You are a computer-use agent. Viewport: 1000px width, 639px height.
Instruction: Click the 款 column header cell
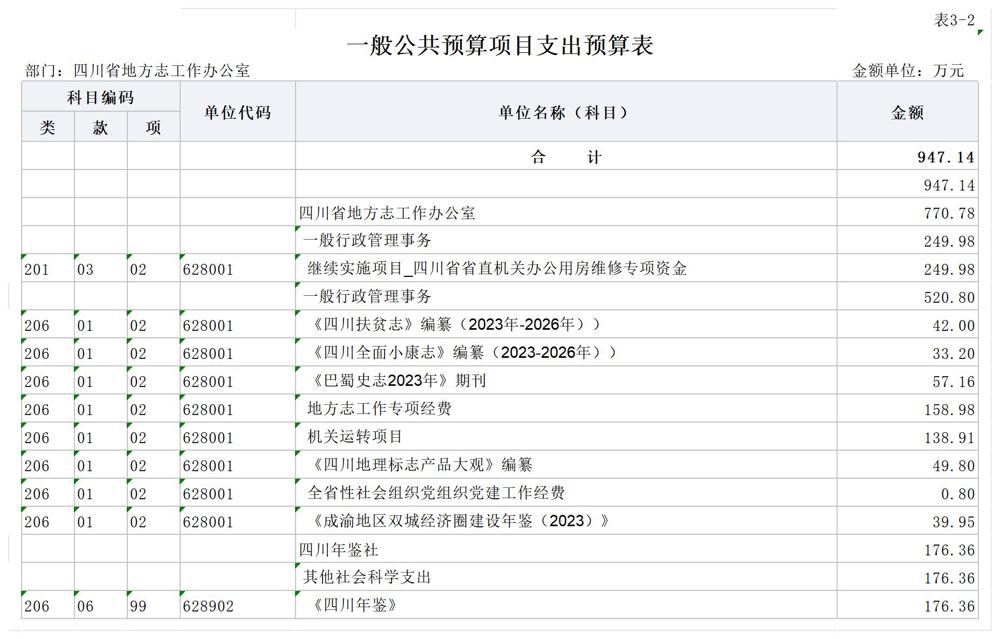[x=98, y=127]
